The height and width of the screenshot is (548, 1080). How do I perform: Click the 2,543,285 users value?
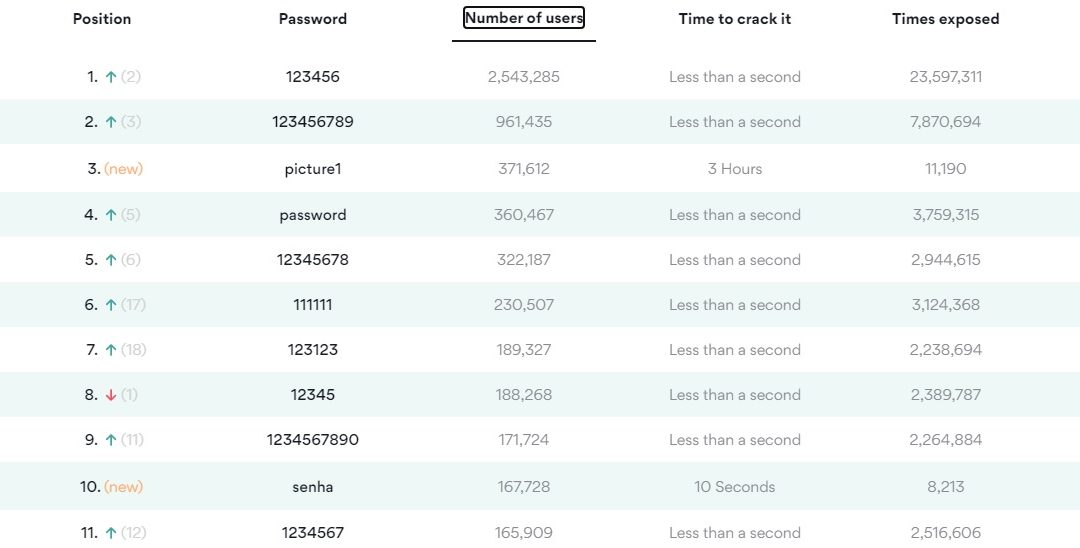pyautogui.click(x=524, y=77)
